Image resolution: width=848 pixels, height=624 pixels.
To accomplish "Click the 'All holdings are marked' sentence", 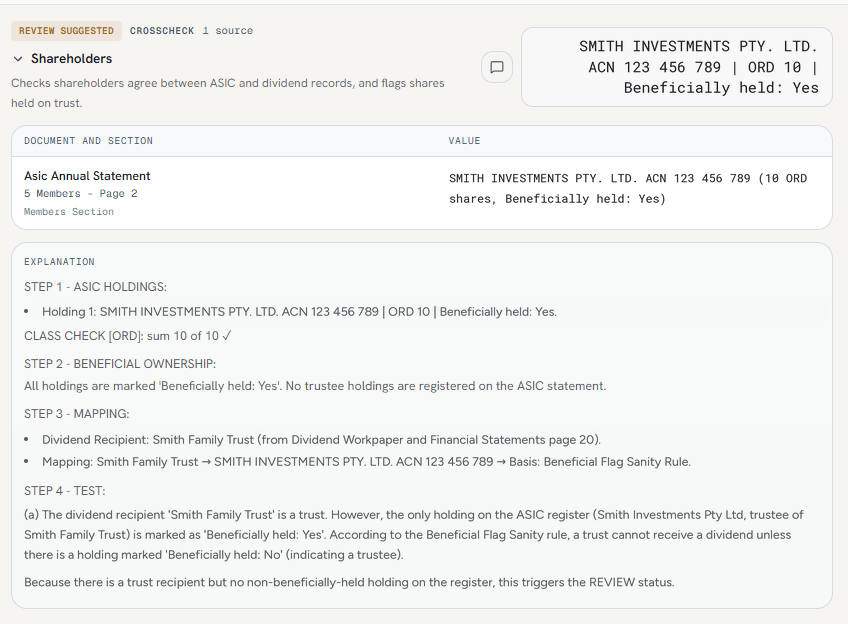I will 315,386.
